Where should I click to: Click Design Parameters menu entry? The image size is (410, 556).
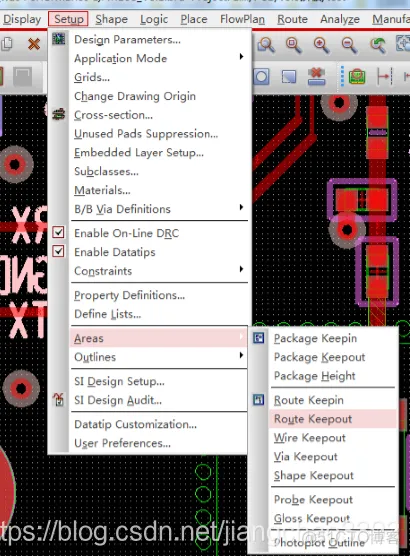[x=127, y=39]
